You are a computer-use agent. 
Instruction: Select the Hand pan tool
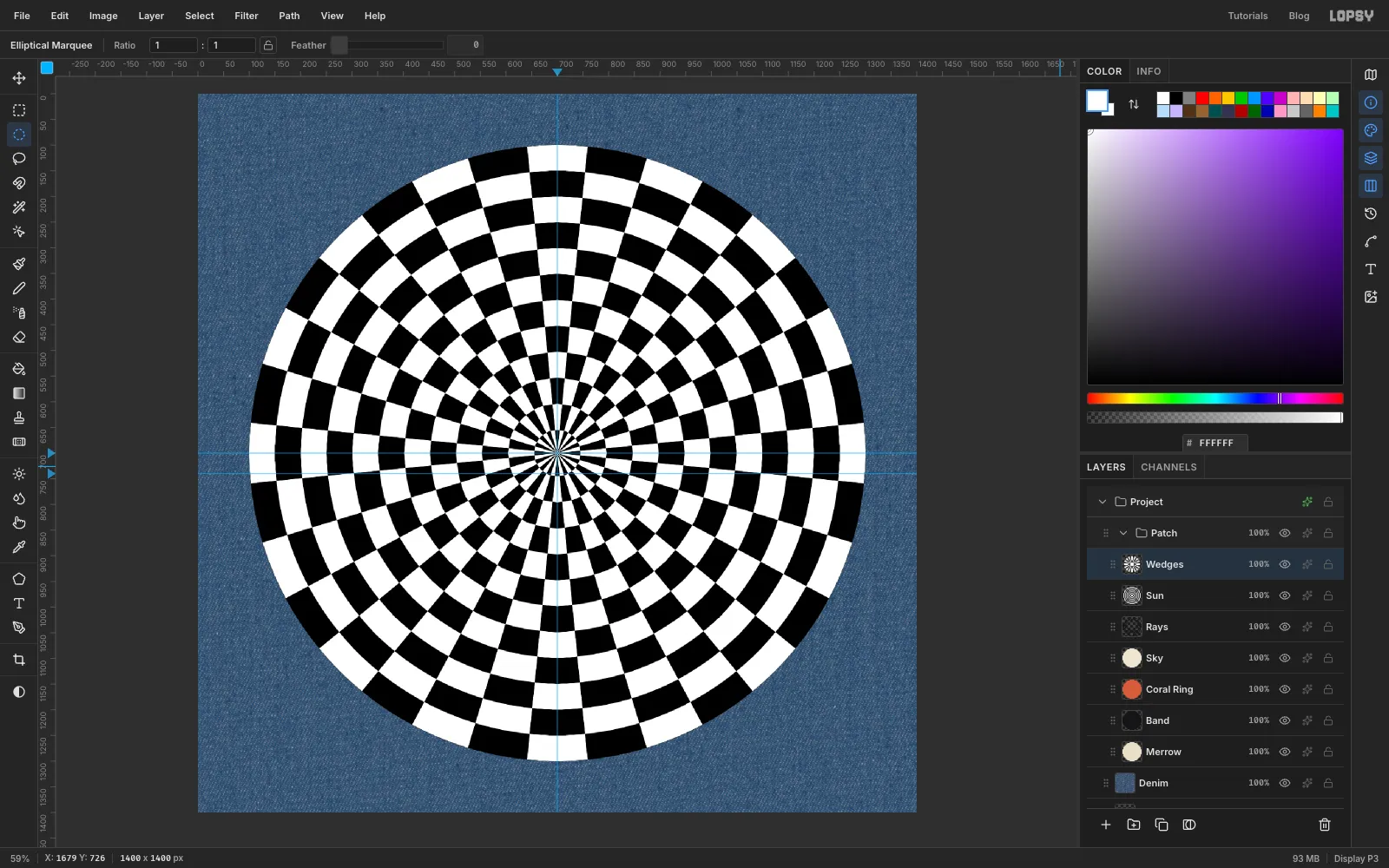tap(19, 523)
